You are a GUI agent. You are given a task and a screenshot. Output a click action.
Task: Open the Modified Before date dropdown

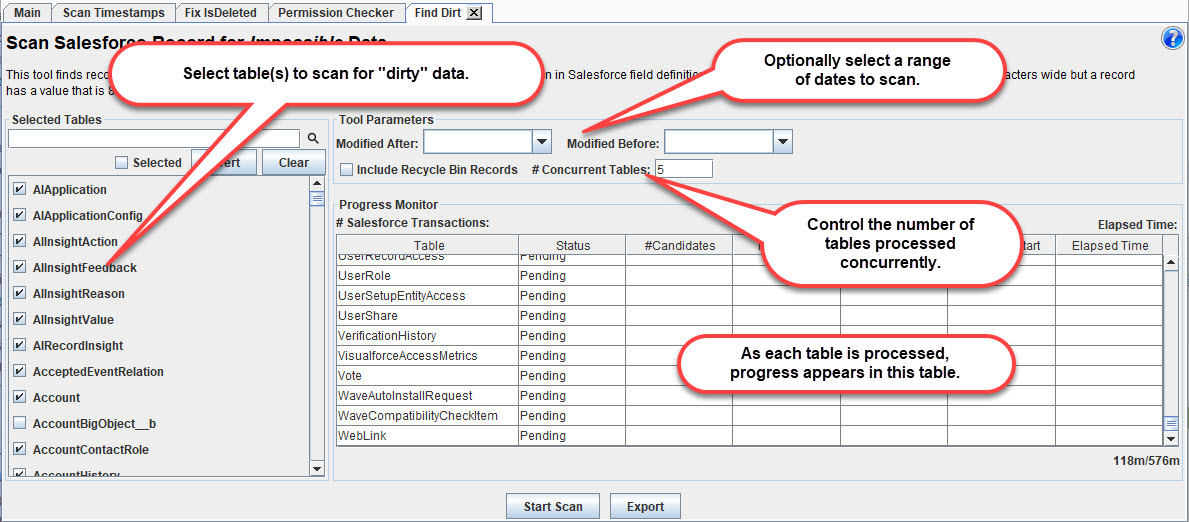[783, 142]
